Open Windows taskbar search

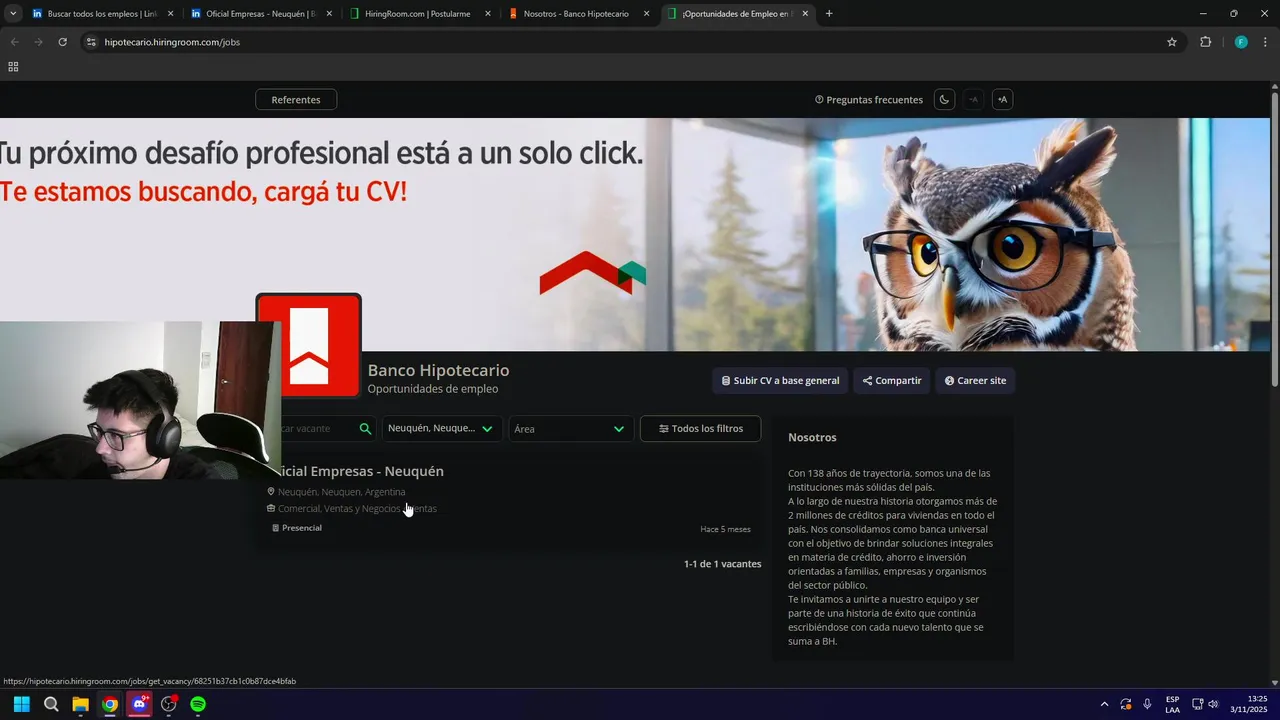pos(51,704)
